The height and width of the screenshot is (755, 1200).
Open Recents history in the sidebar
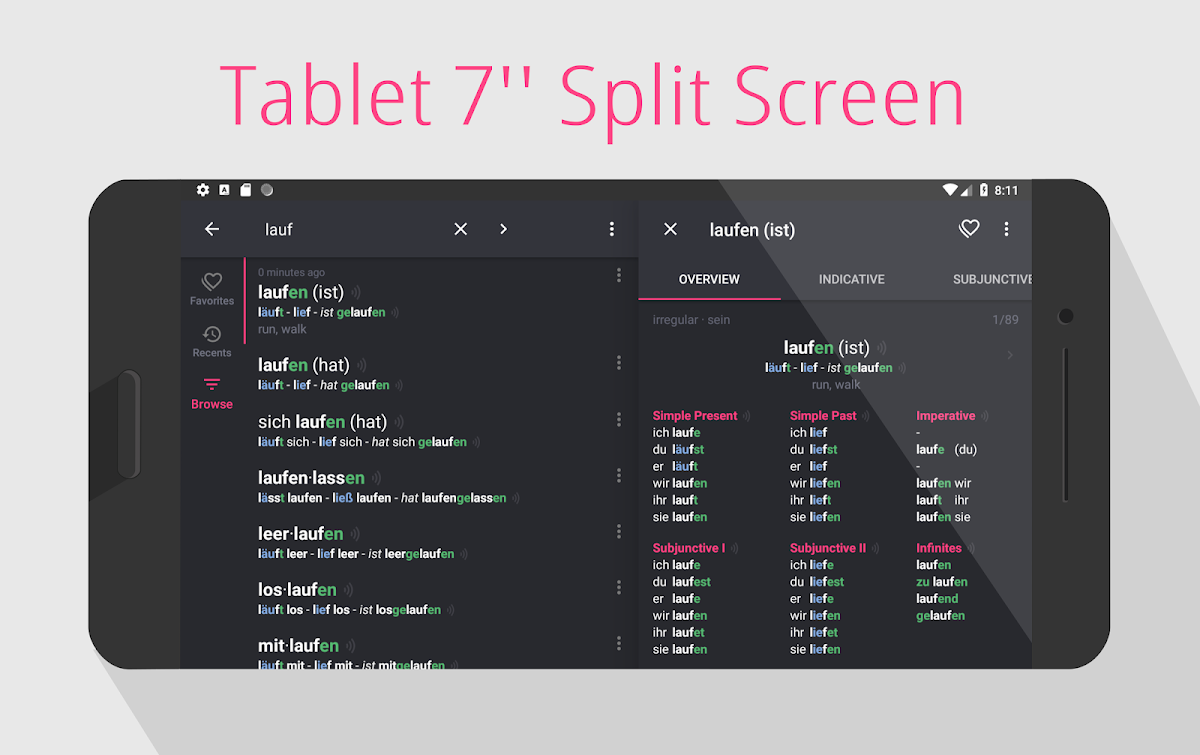(212, 341)
